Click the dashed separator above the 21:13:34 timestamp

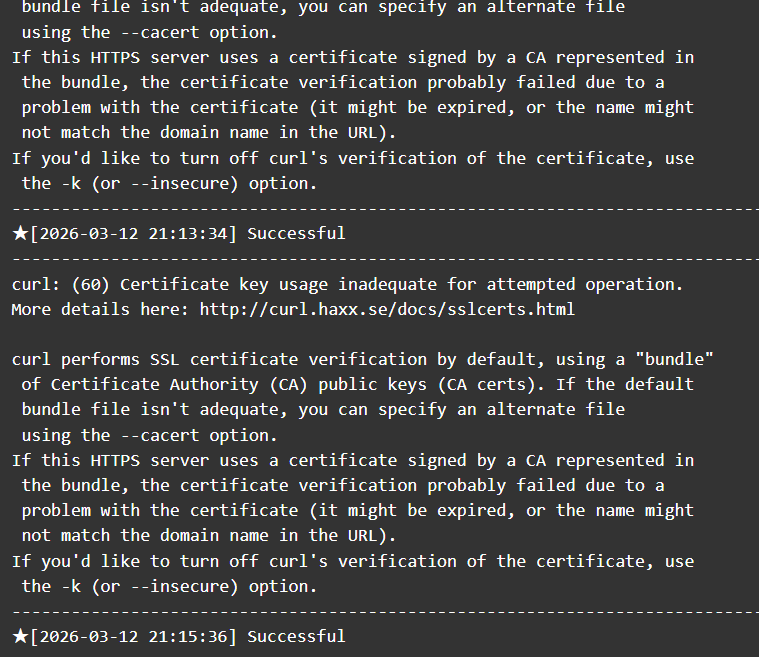[380, 209]
